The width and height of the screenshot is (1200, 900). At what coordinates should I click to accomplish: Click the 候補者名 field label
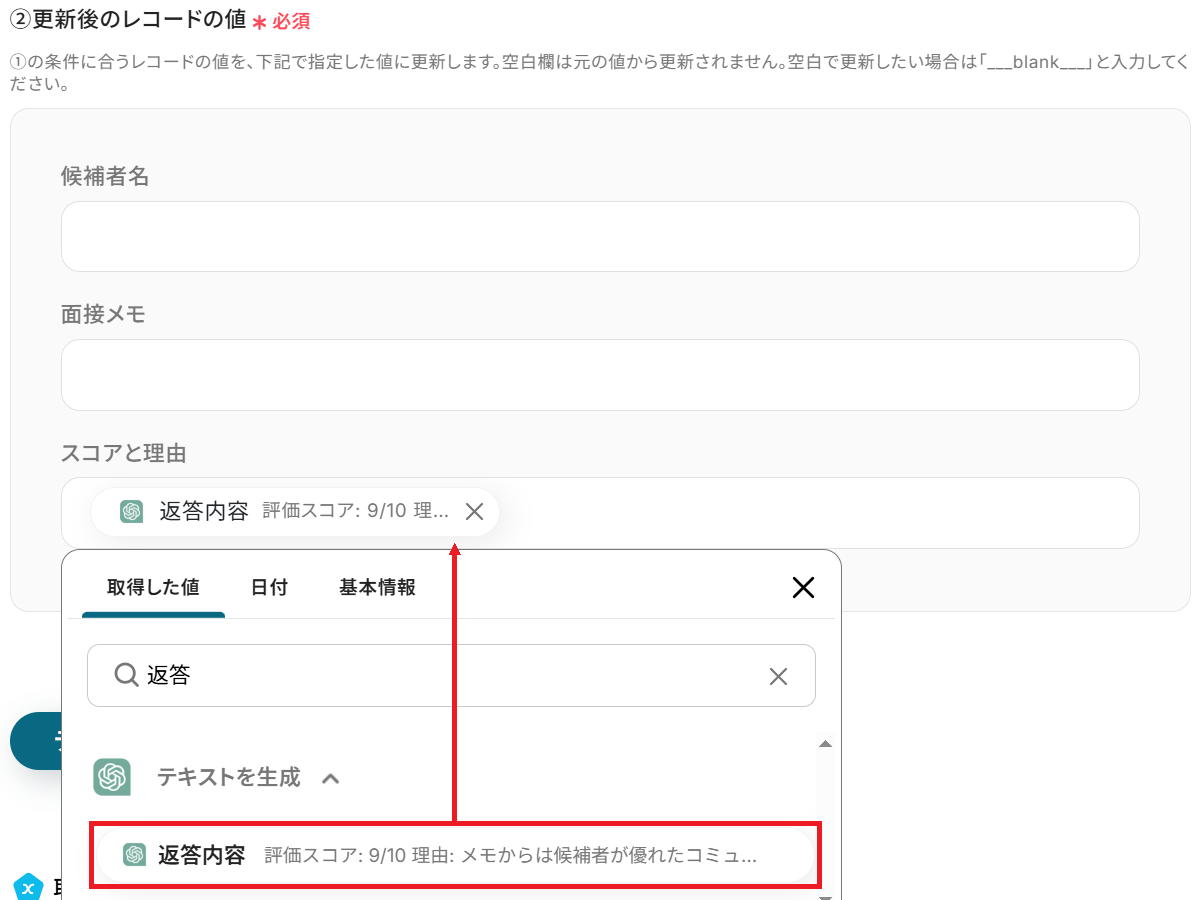pos(105,177)
